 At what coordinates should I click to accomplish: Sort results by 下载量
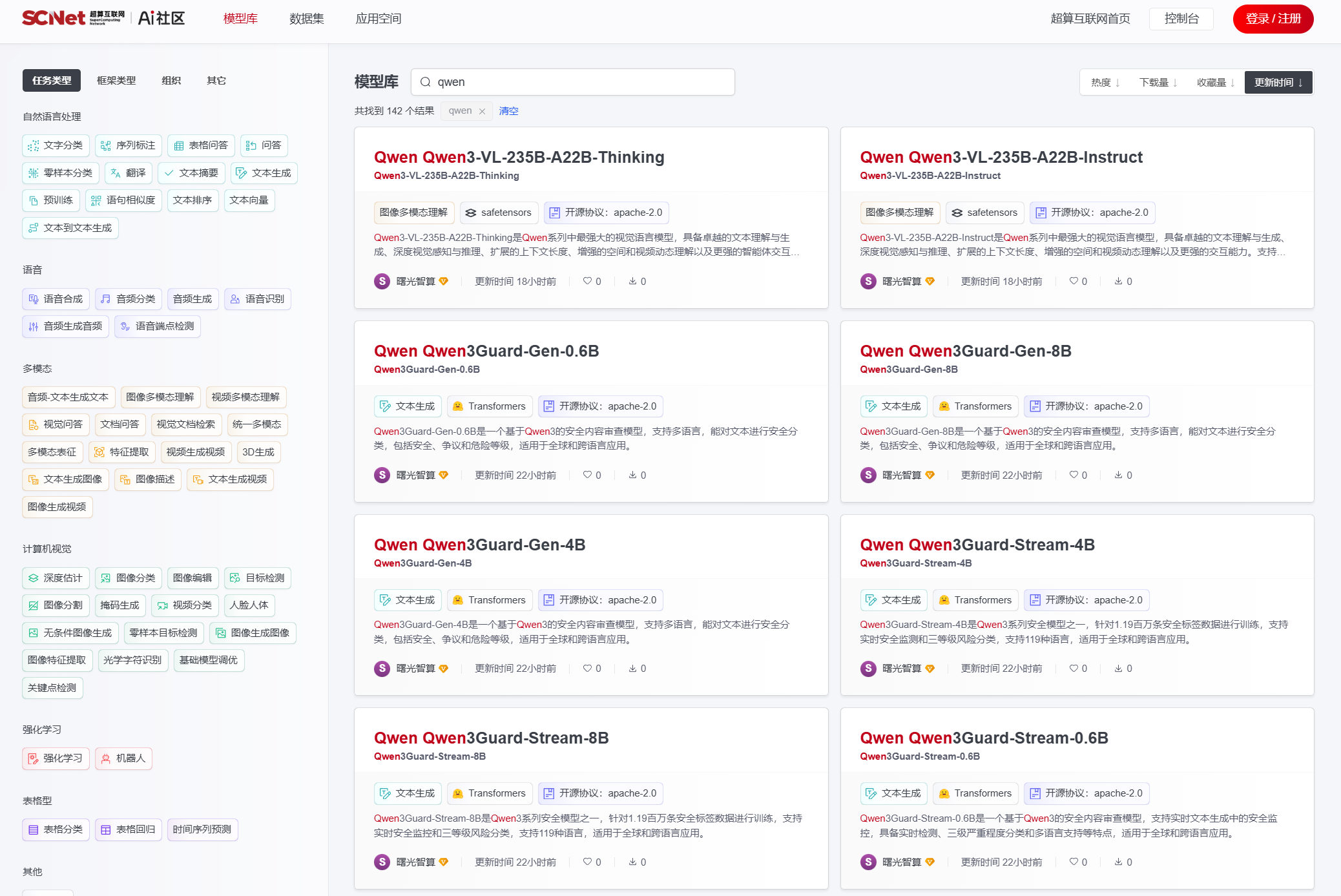pyautogui.click(x=1158, y=83)
